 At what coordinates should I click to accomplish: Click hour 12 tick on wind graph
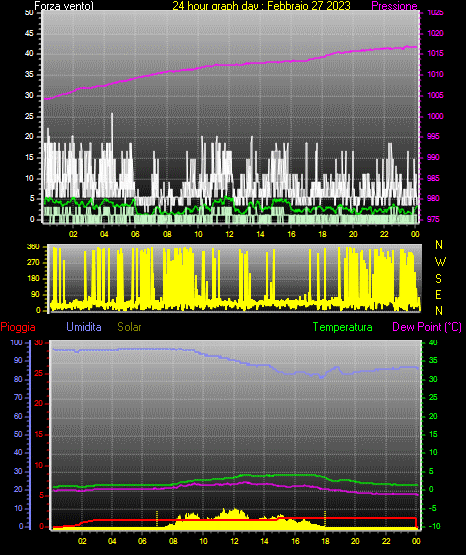[229, 234]
